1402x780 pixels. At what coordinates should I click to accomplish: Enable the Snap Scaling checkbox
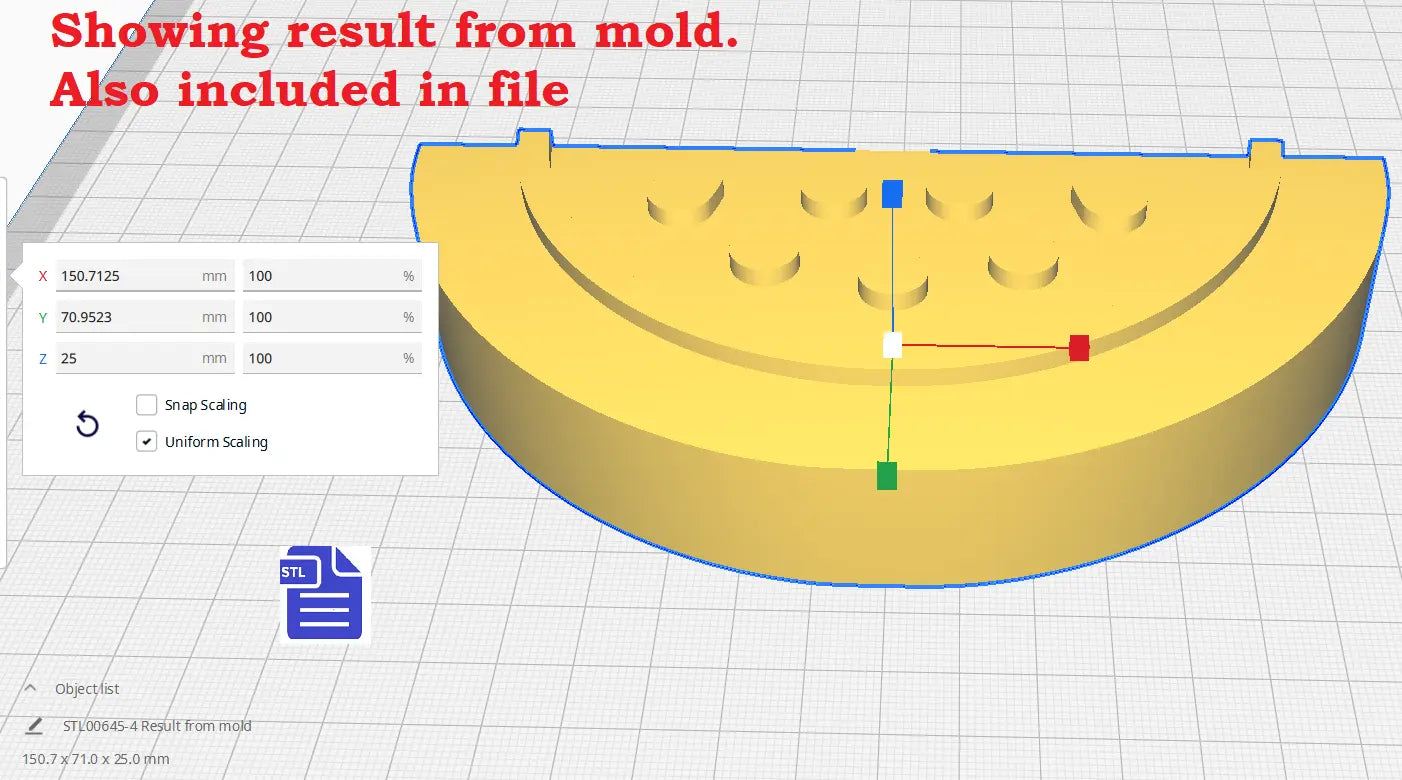click(147, 405)
